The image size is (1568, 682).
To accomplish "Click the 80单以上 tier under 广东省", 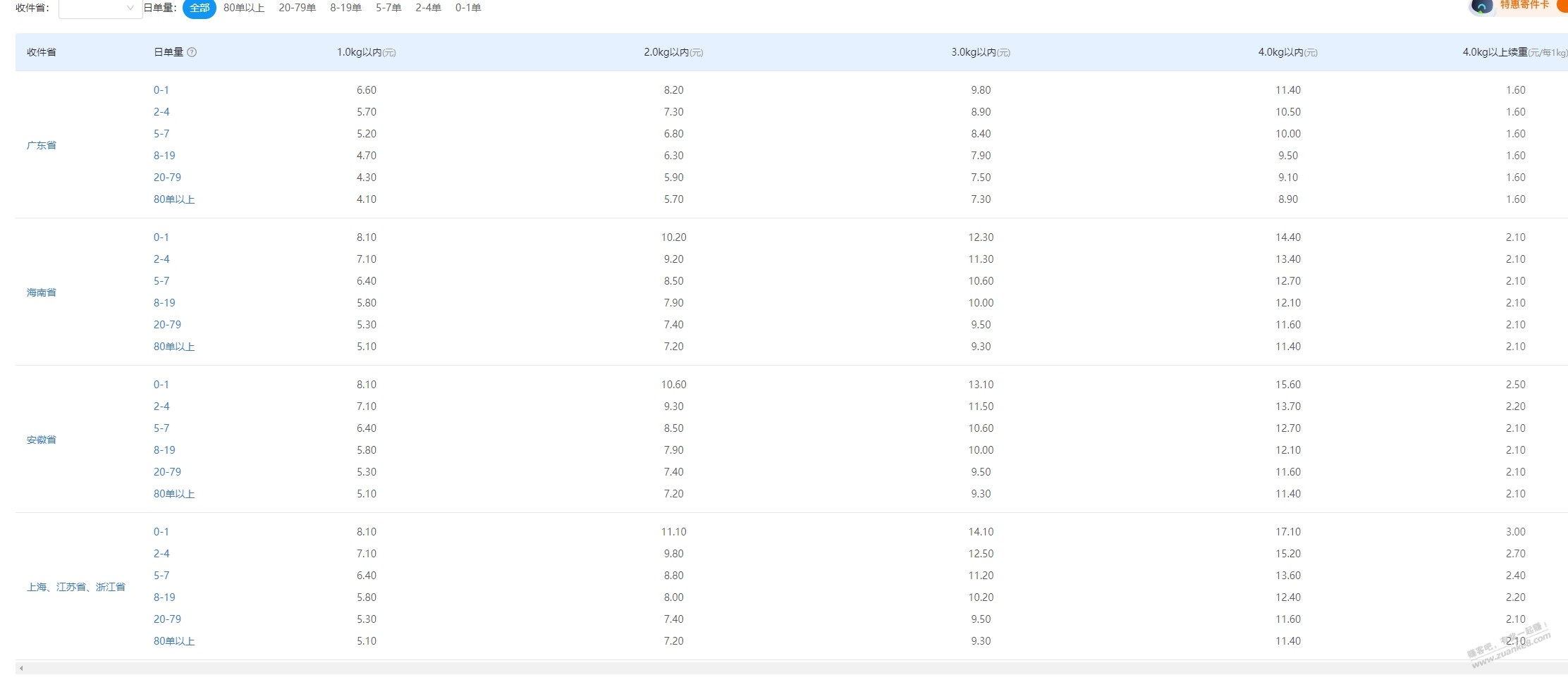I will point(174,199).
